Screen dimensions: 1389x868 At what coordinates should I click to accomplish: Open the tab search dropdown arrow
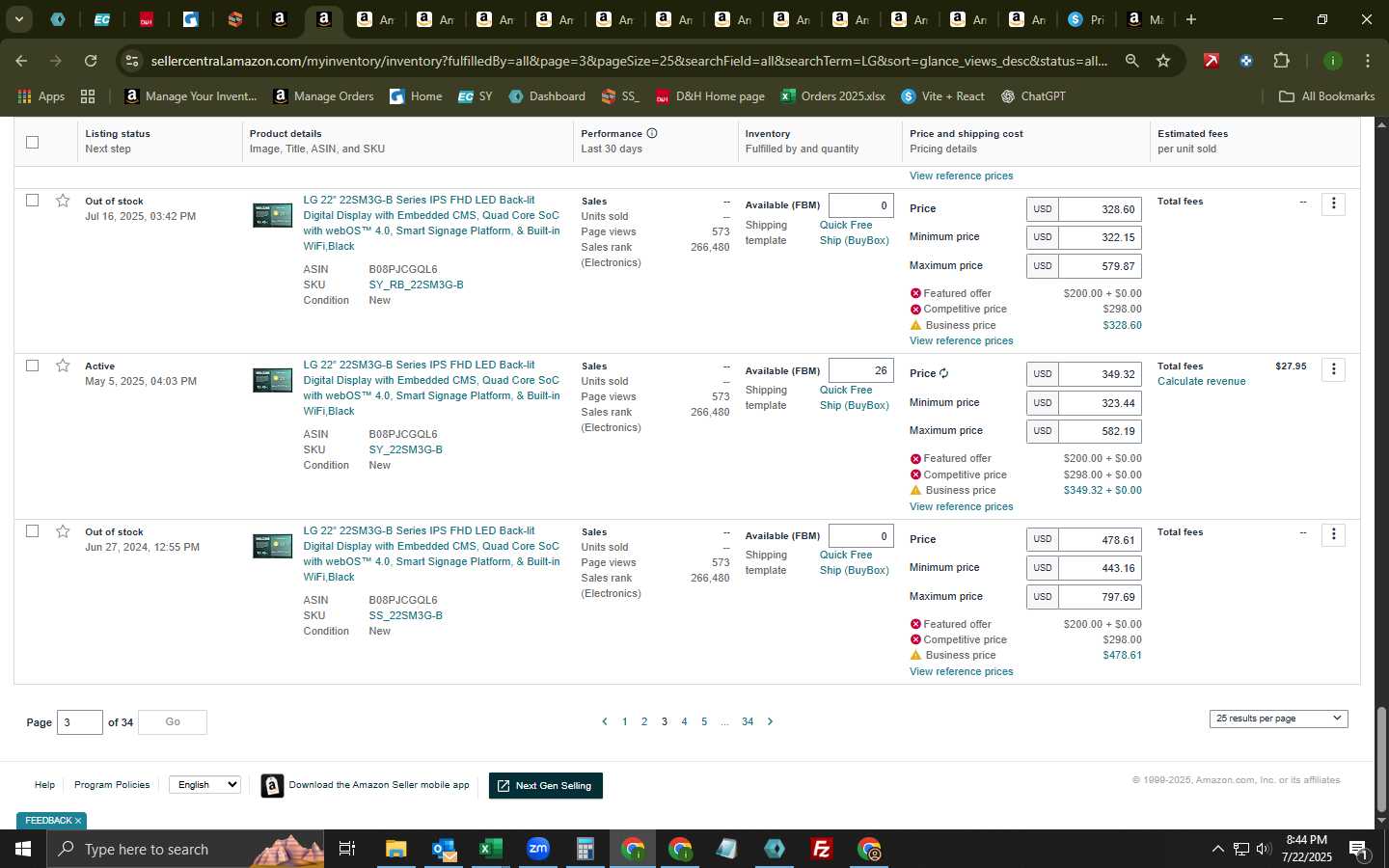coord(18,19)
